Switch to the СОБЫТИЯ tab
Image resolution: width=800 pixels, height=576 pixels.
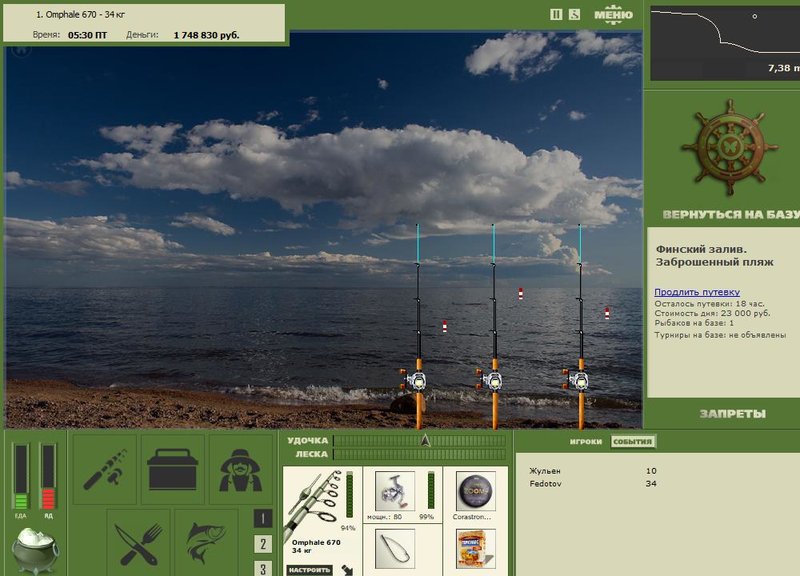tap(633, 441)
